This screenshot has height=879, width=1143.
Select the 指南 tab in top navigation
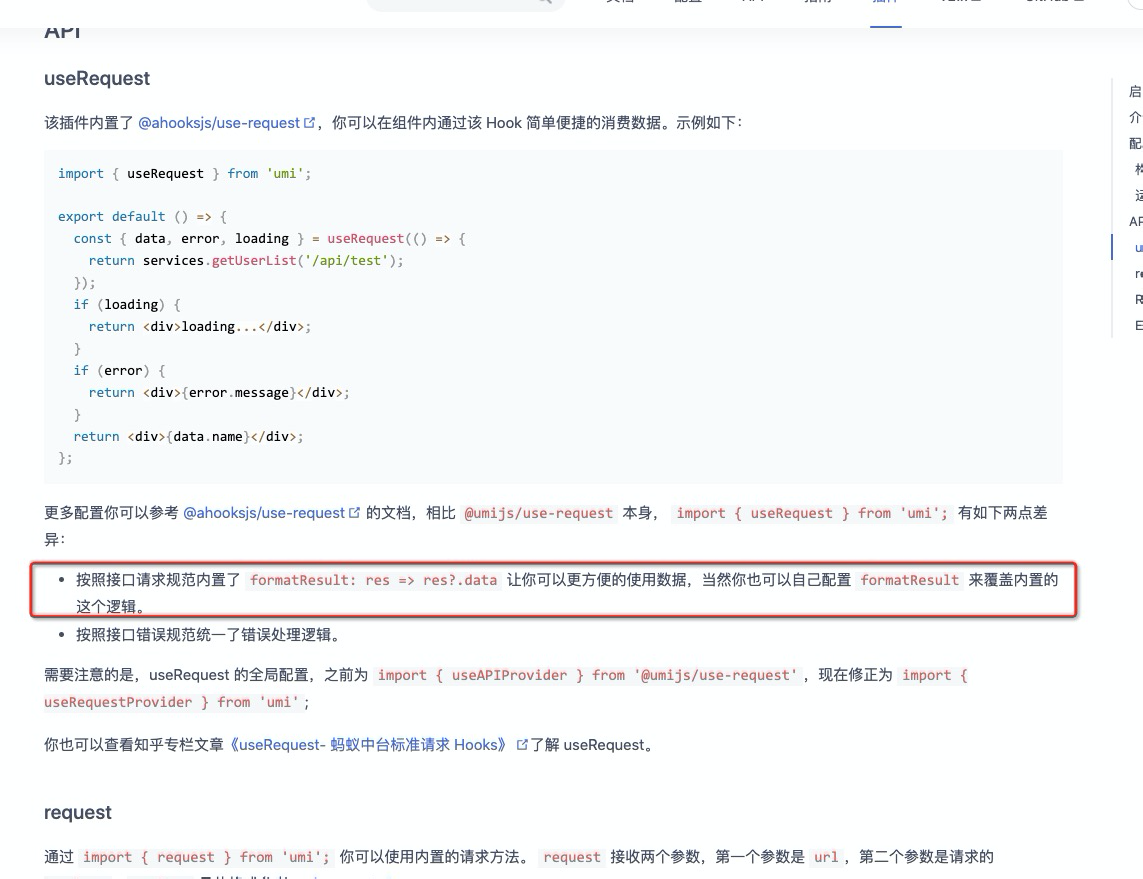coord(818,2)
